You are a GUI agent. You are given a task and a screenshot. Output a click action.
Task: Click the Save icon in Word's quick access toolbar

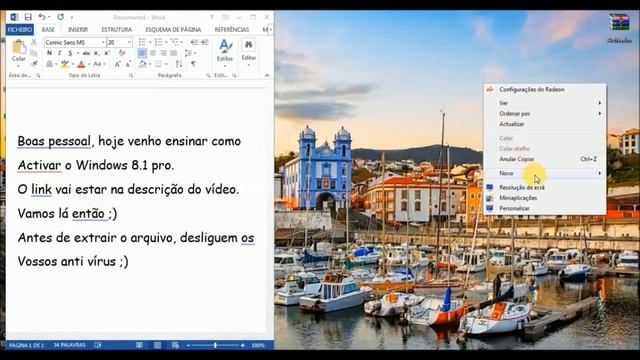pyautogui.click(x=28, y=17)
